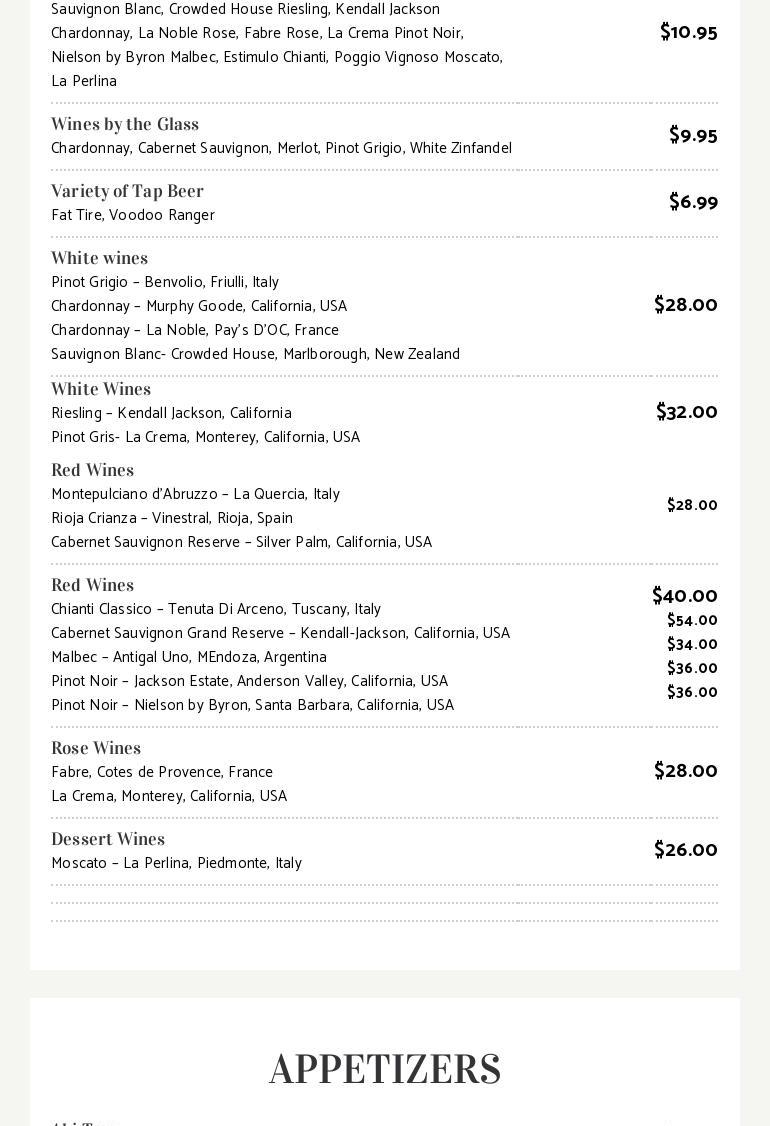
Task: Click the $40.00 red wine price
Action: click(684, 596)
